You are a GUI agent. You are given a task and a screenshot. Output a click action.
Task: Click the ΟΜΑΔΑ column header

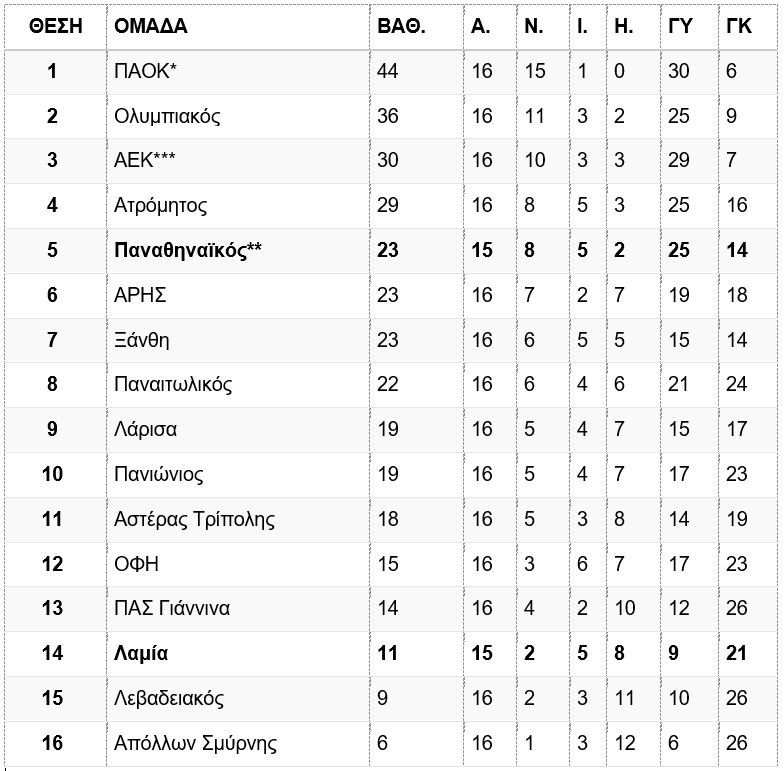tap(150, 26)
